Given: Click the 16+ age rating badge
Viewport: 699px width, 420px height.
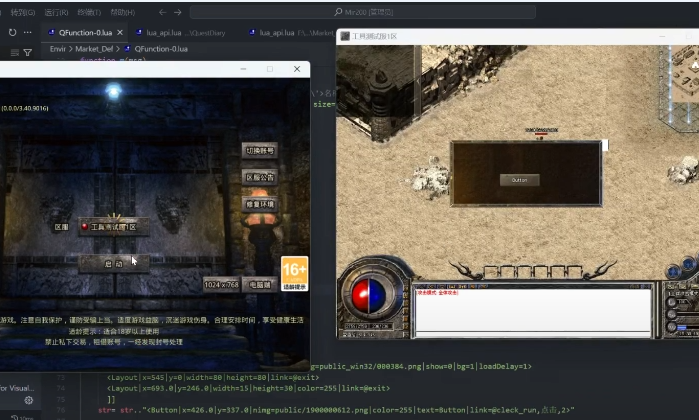Looking at the screenshot, I should coord(294,273).
